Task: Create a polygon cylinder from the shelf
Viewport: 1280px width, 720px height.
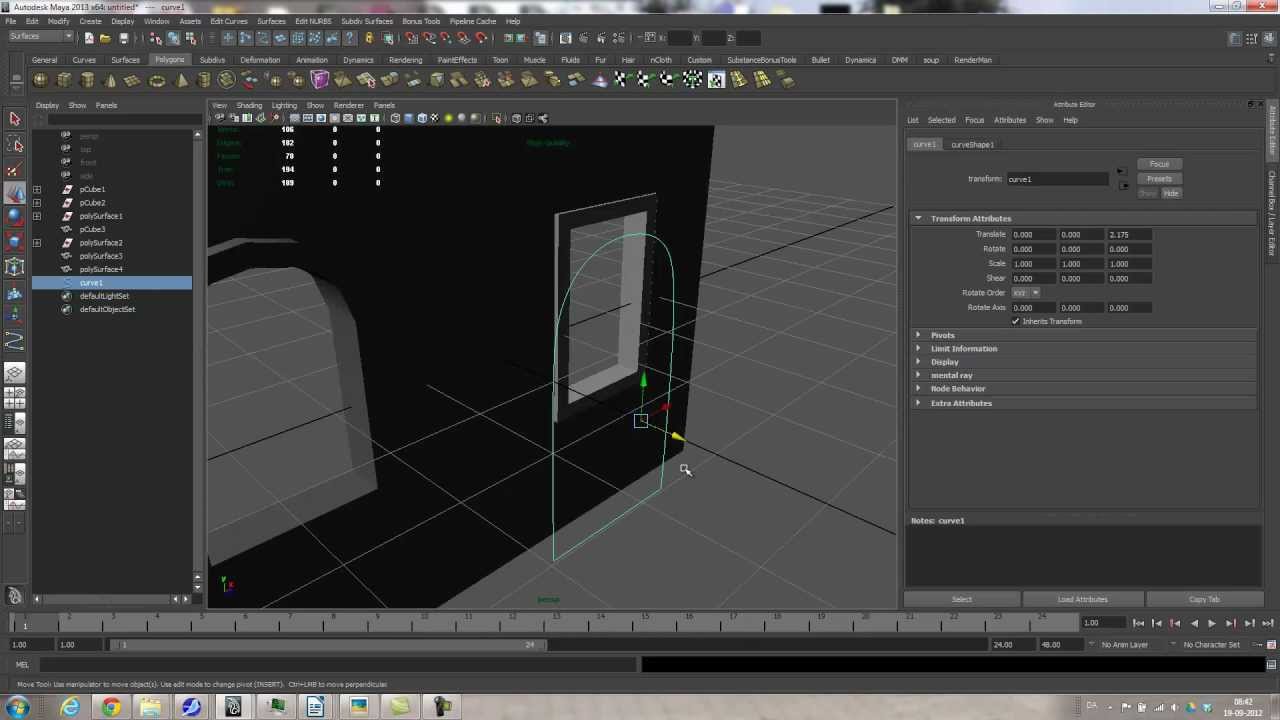Action: pos(87,80)
